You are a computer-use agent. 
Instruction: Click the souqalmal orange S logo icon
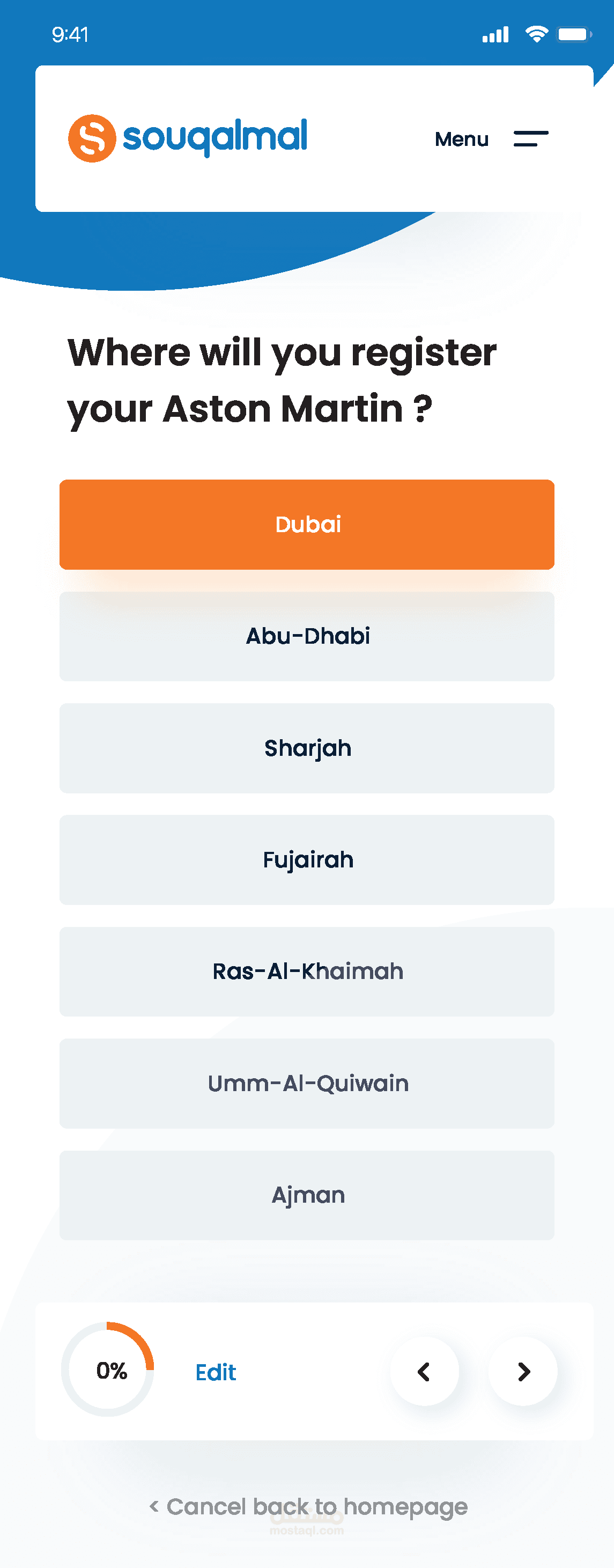pos(92,138)
